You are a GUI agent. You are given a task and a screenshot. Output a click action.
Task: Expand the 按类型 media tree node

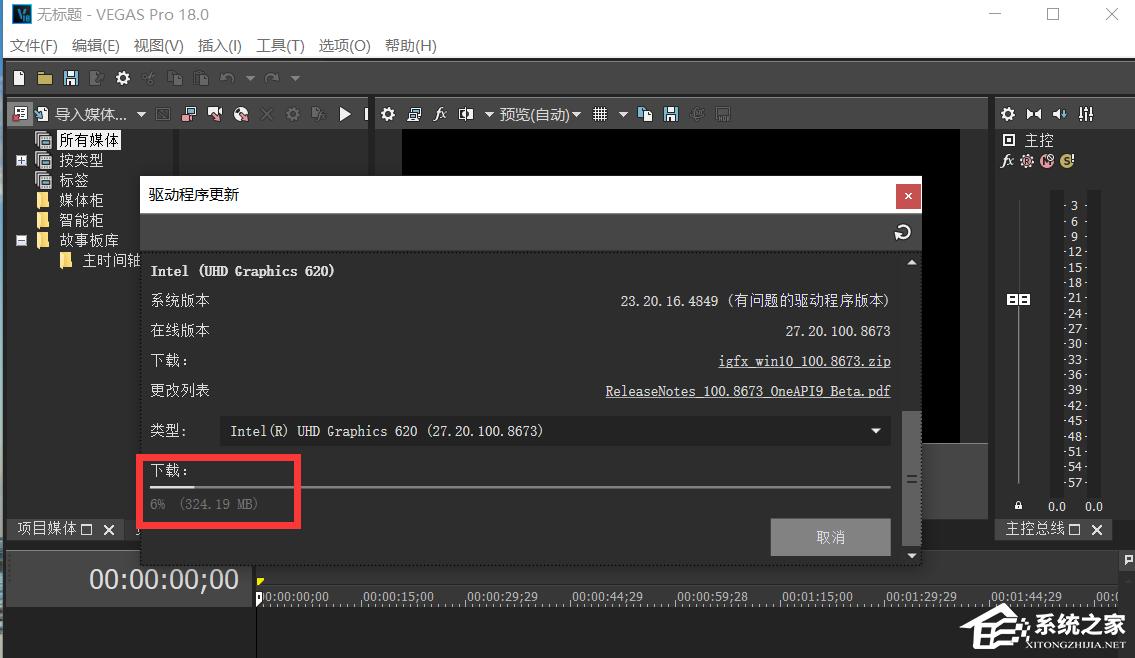point(22,159)
